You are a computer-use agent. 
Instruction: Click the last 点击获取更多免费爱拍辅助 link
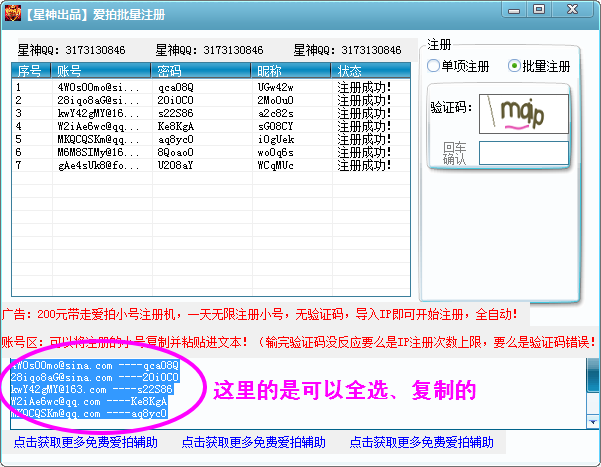[x=421, y=442]
